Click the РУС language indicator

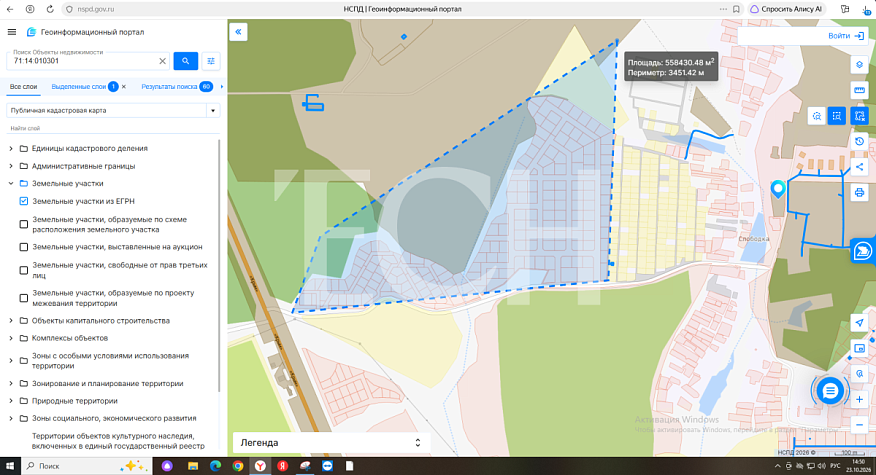tap(835, 466)
